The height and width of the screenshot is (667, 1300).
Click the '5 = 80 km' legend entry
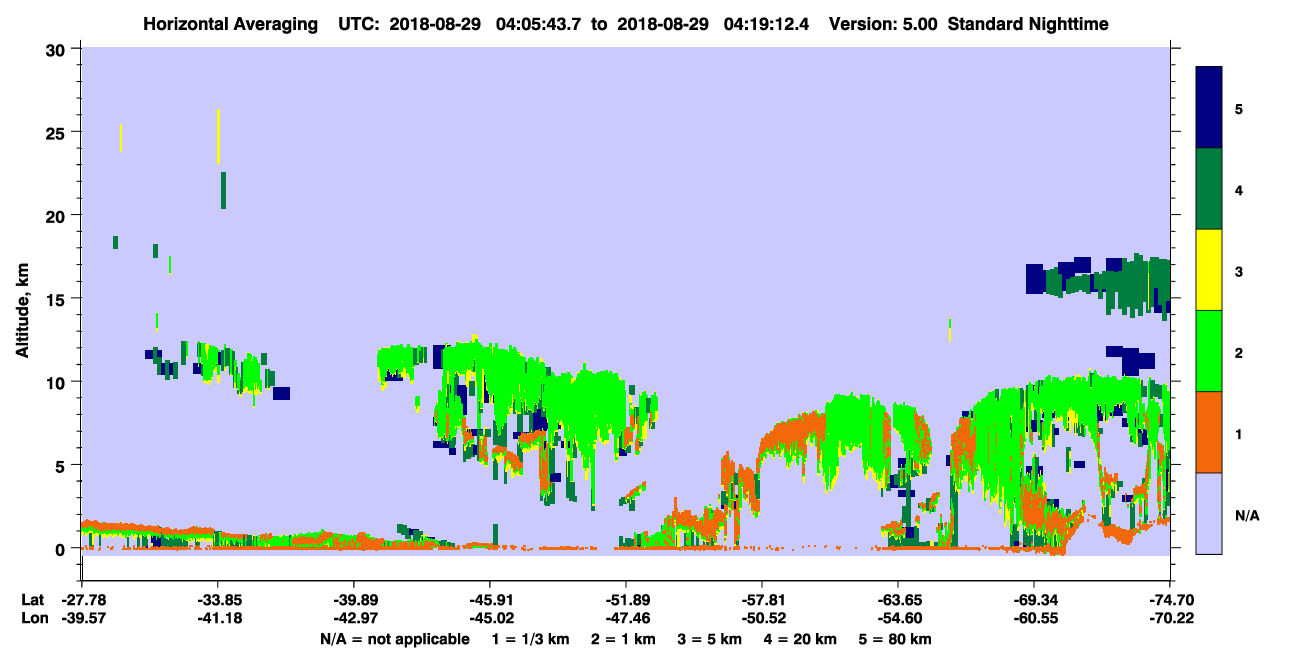896,638
